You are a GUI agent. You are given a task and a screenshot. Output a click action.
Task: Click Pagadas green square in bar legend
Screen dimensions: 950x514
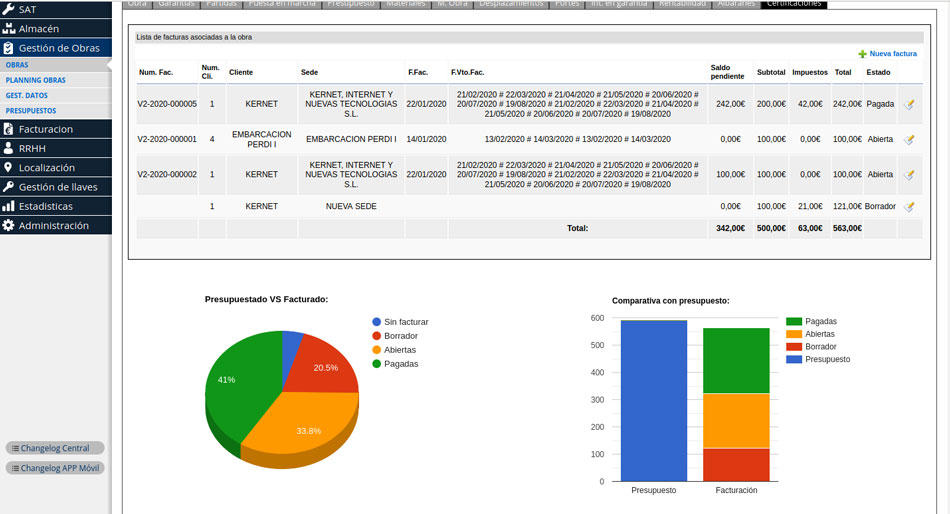click(794, 321)
